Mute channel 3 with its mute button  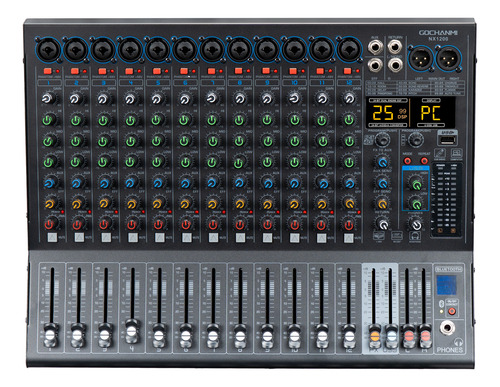point(106,237)
